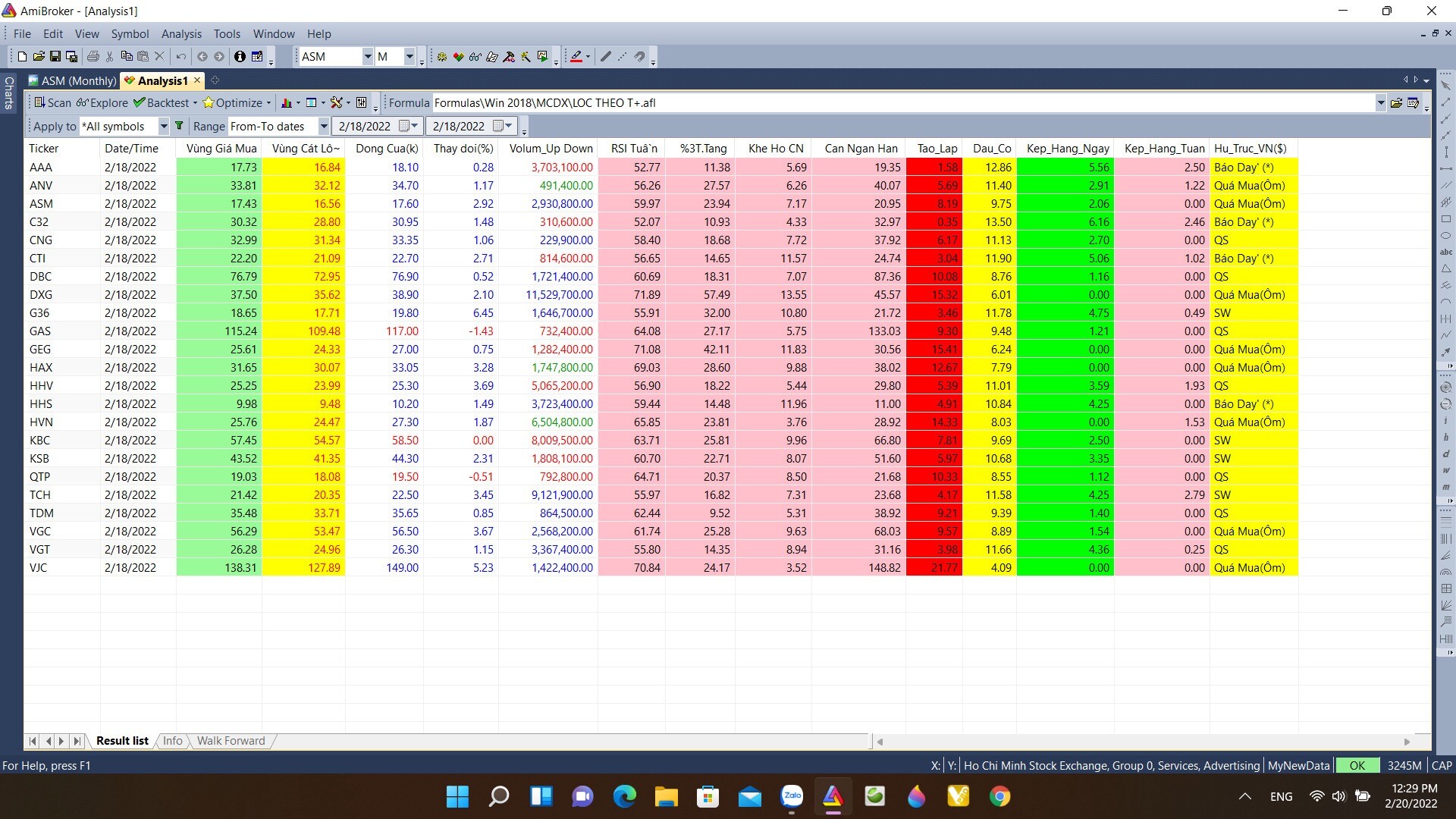The width and height of the screenshot is (1456, 819).
Task: Click the Backtest button
Action: click(161, 102)
